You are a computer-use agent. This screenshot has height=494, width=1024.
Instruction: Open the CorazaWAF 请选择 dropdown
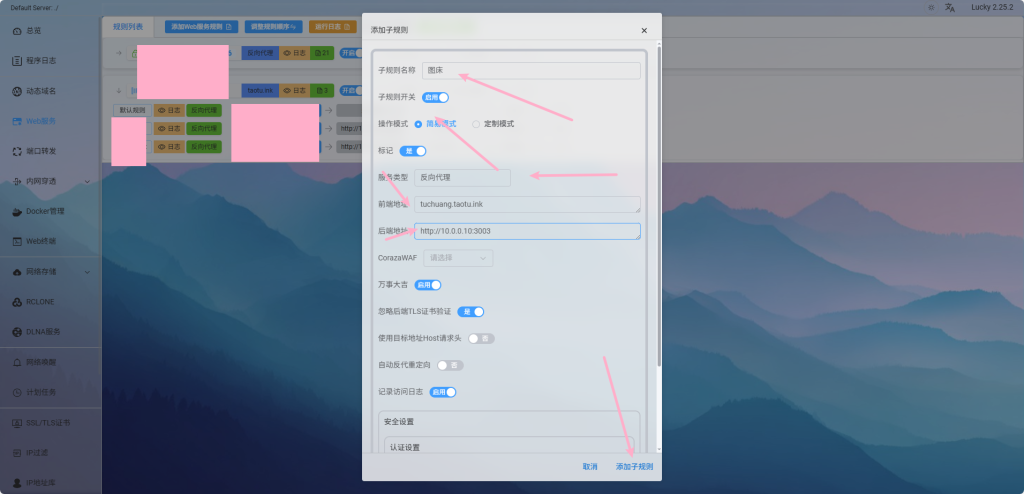(458, 257)
